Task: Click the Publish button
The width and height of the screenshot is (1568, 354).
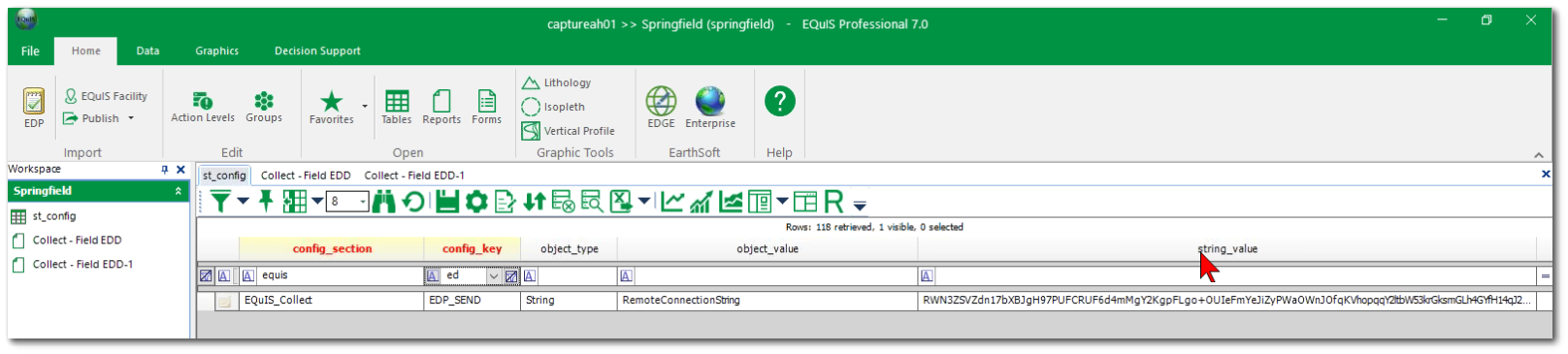Action: click(x=91, y=118)
